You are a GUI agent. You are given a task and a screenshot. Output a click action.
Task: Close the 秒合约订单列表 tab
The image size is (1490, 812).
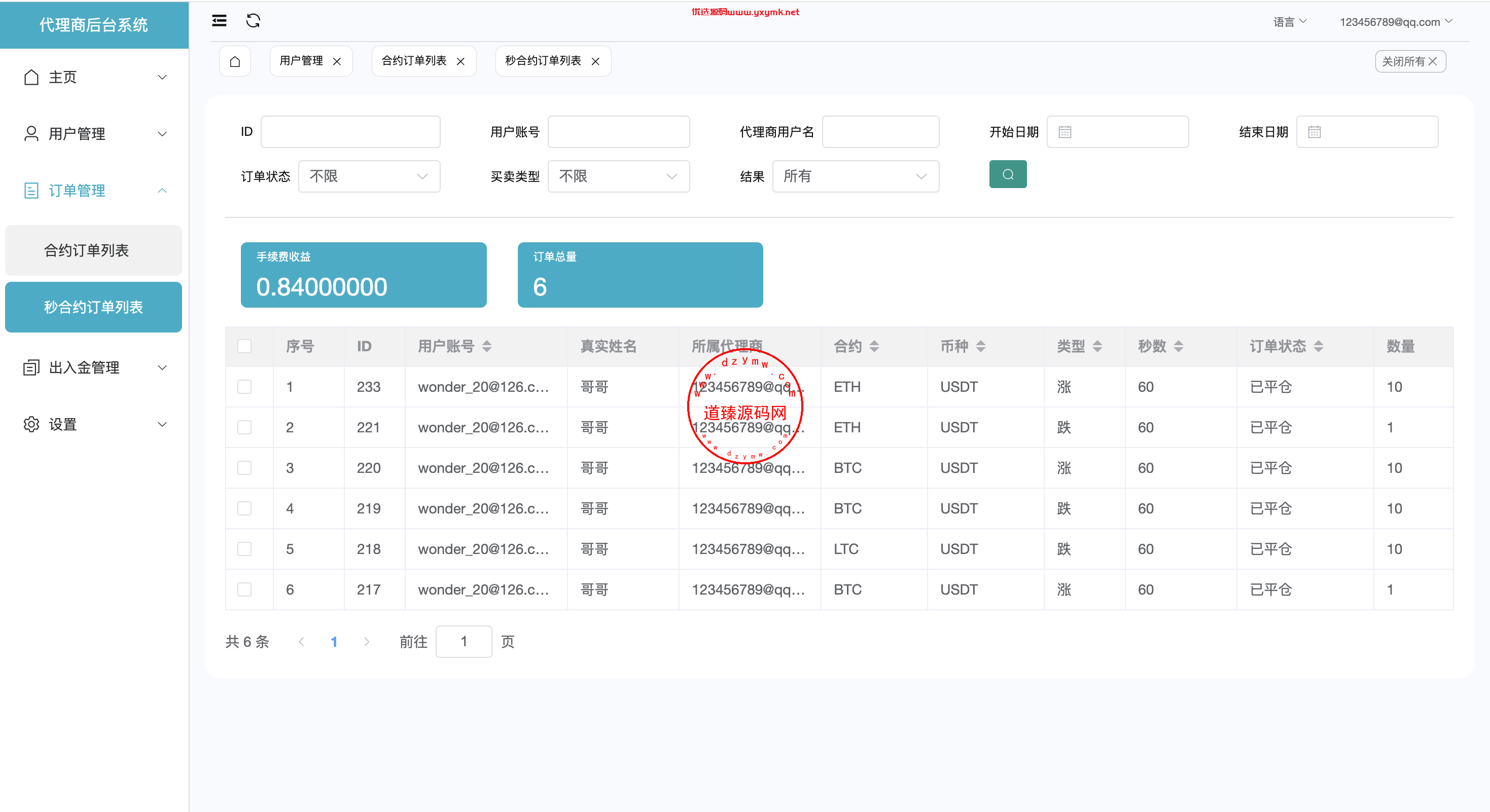click(595, 61)
